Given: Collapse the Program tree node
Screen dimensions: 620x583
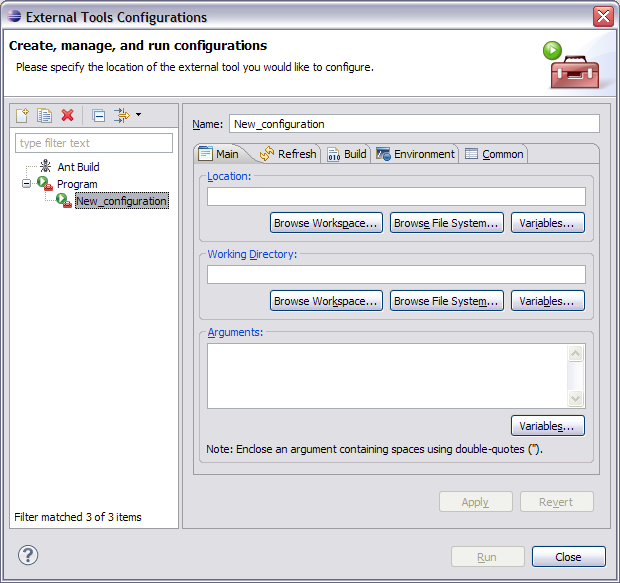Looking at the screenshot, I should [26, 184].
